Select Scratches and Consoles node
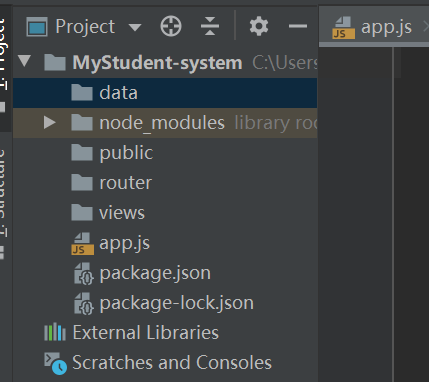This screenshot has width=429, height=382. [165, 363]
